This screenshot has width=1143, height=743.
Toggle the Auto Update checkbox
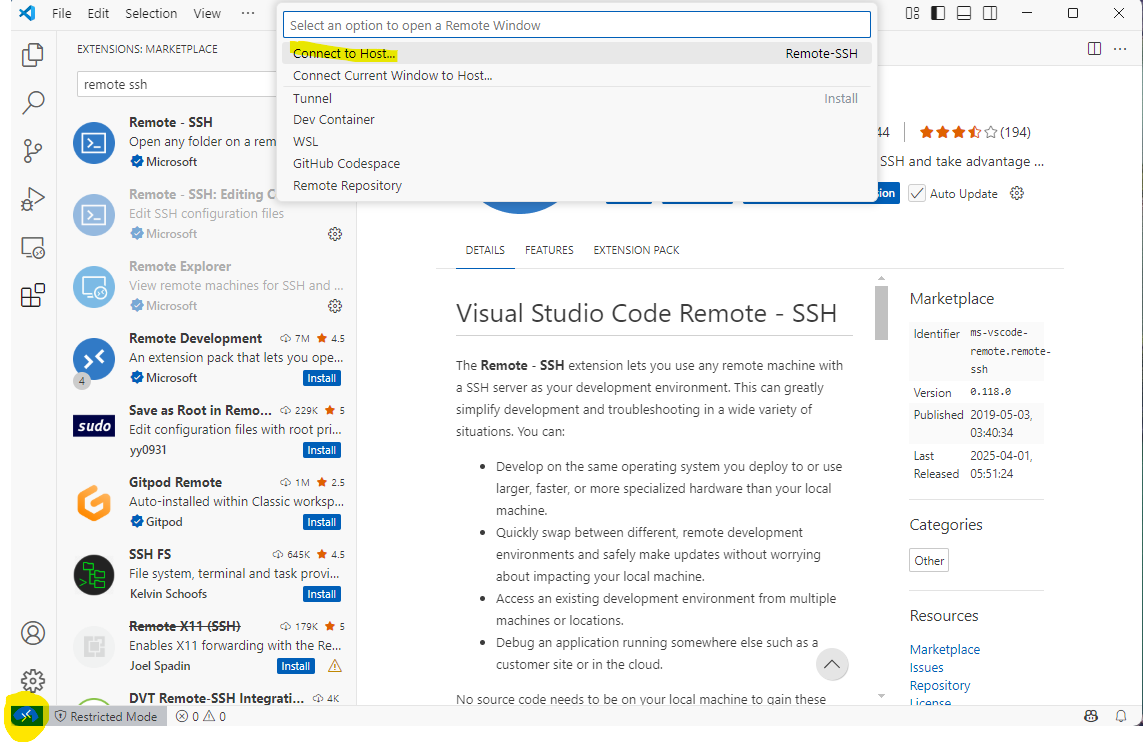916,193
